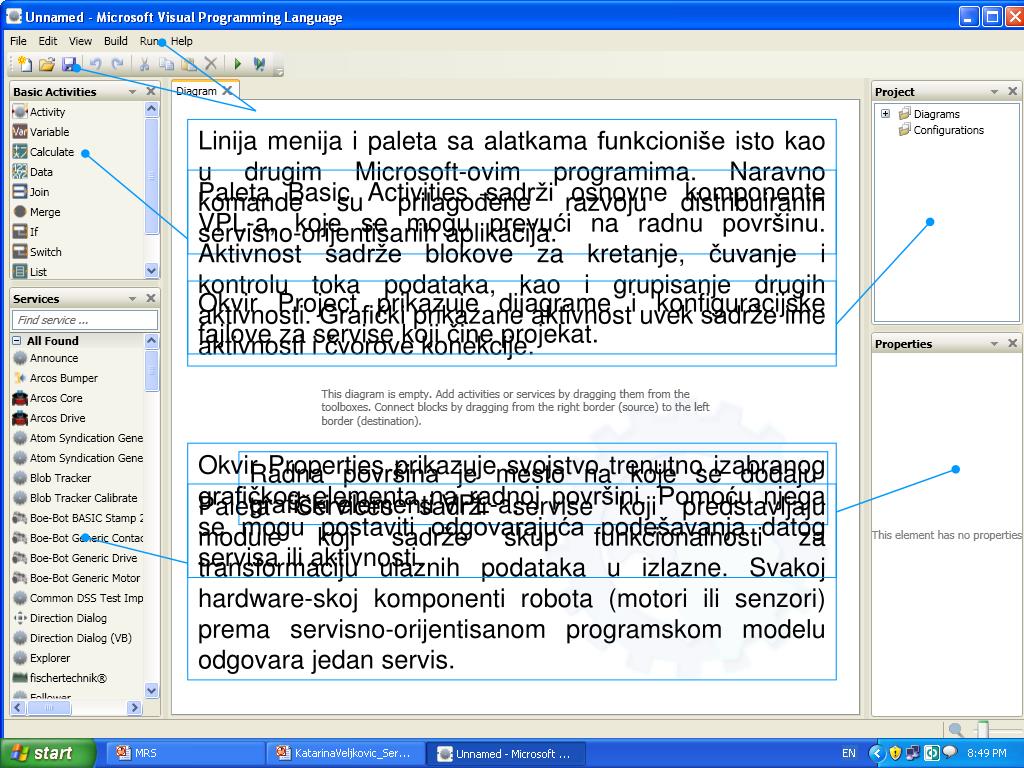Click the Paste toolbar icon
This screenshot has width=1024, height=768.
coord(188,63)
